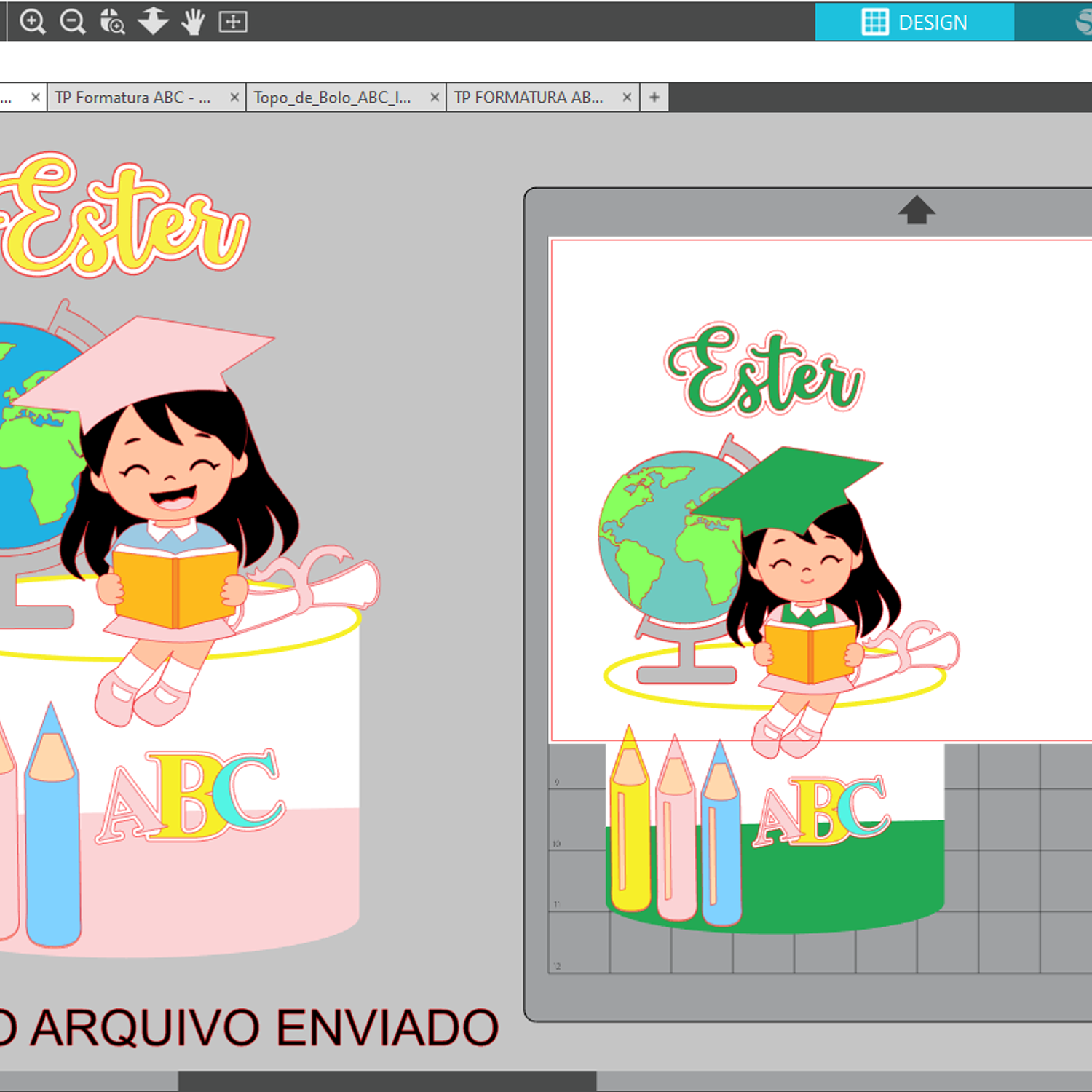Select the green Ester text on the page
1092x1092 pixels.
764,371
